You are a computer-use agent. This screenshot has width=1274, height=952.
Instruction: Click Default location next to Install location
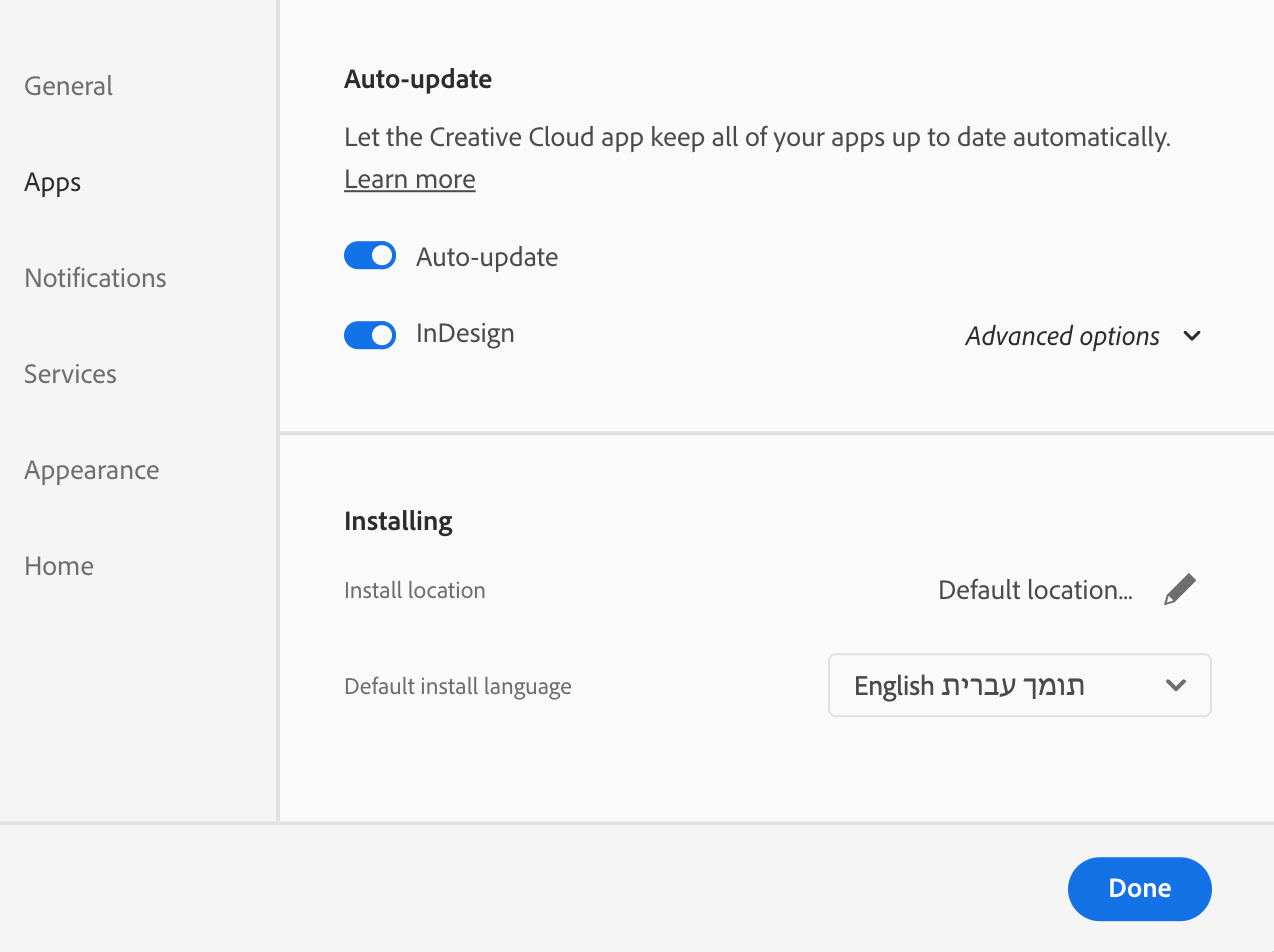pos(1035,589)
